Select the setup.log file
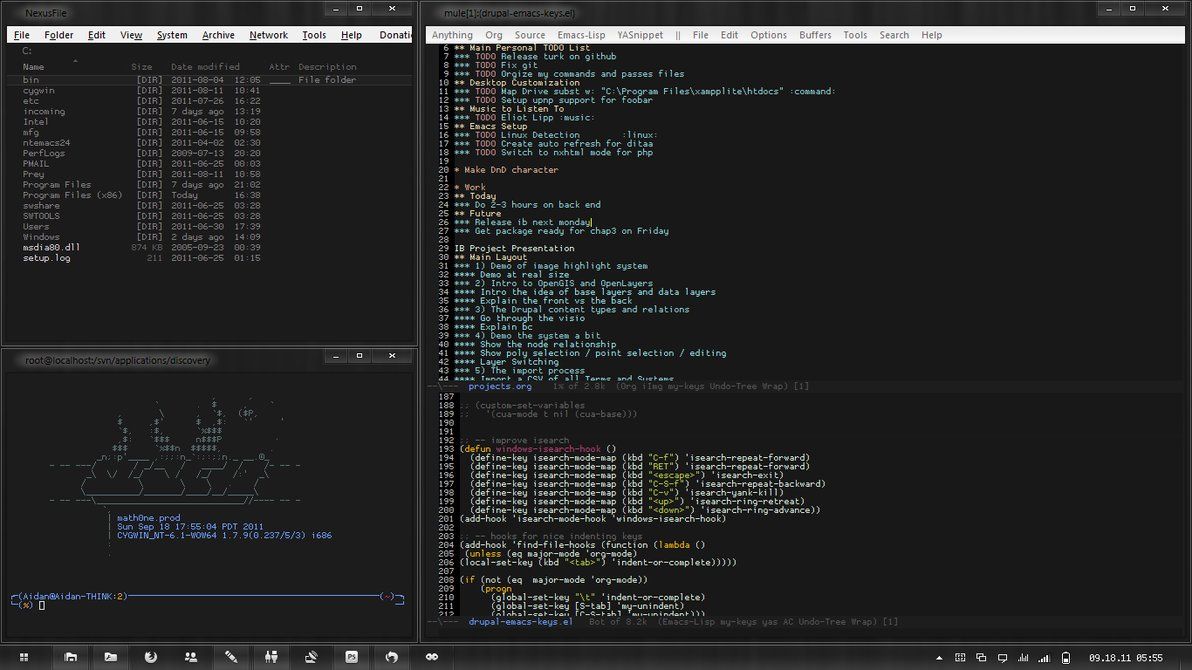This screenshot has height=670, width=1192. (x=47, y=258)
